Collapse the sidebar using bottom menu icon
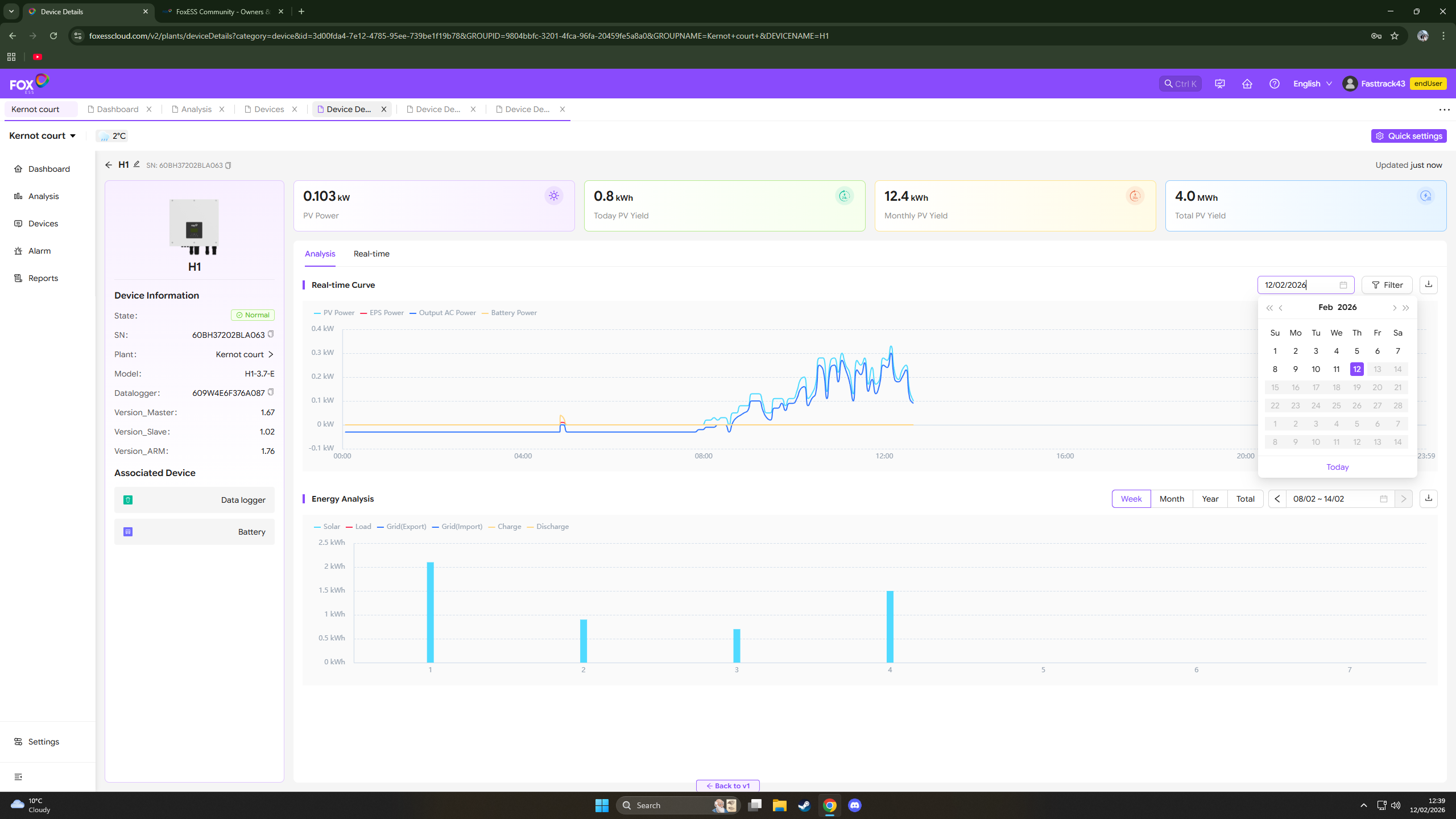The height and width of the screenshot is (819, 1456). 18,777
